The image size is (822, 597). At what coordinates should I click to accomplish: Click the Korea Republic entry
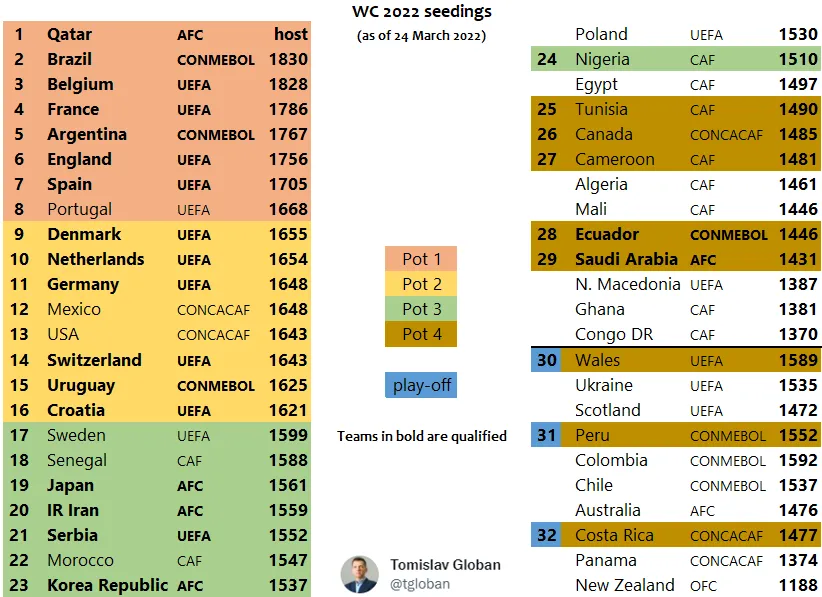coord(107,585)
